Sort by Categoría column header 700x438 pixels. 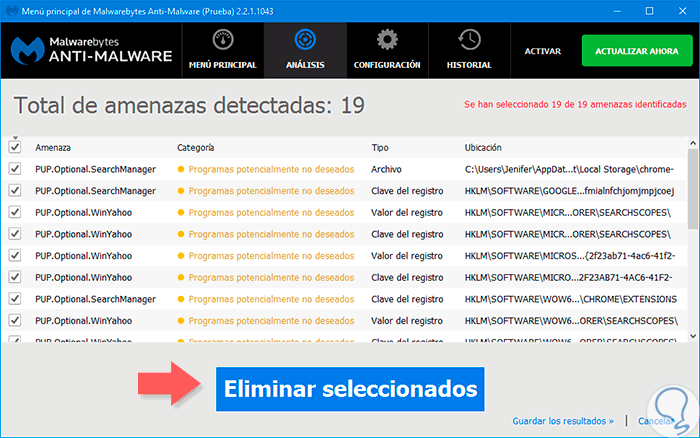point(196,148)
